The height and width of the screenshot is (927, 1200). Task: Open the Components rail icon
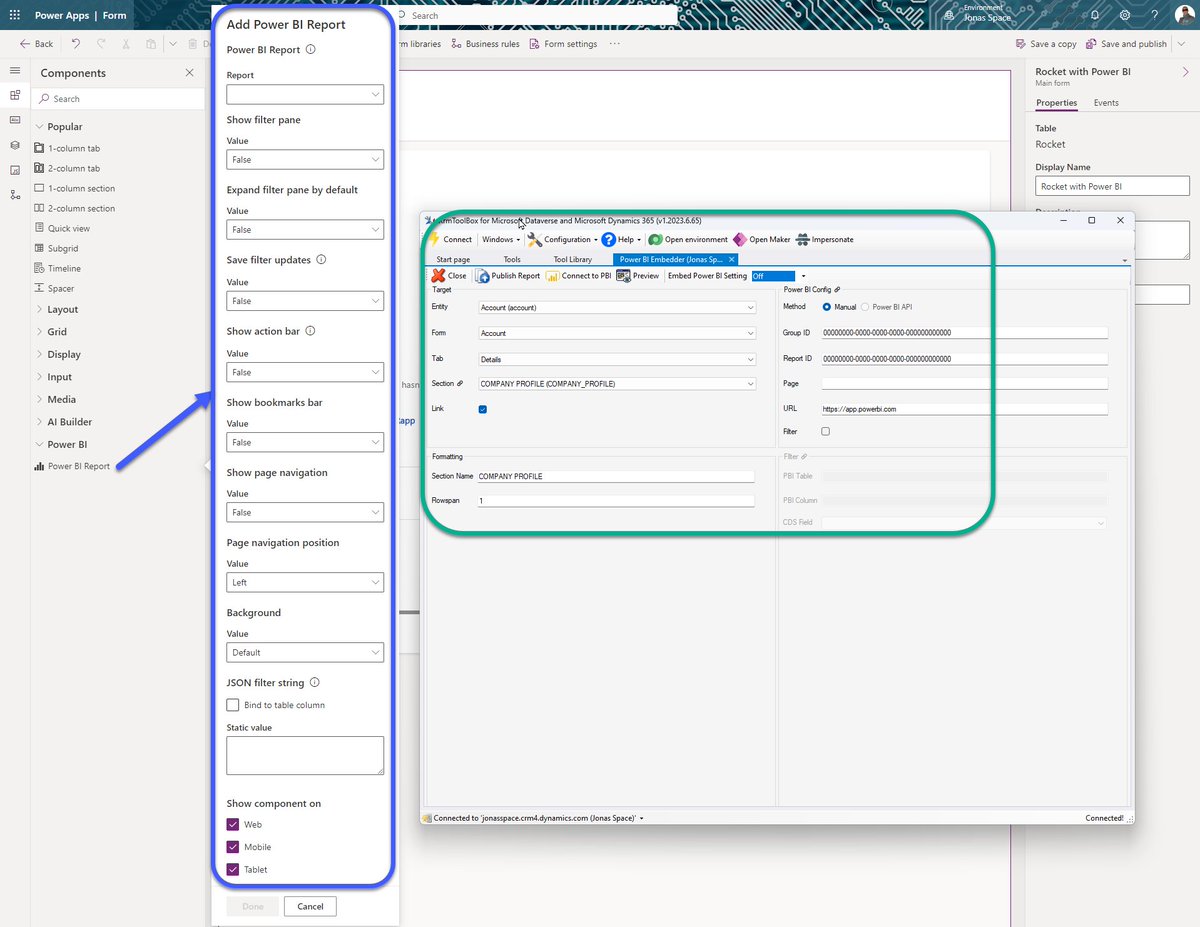[15, 95]
